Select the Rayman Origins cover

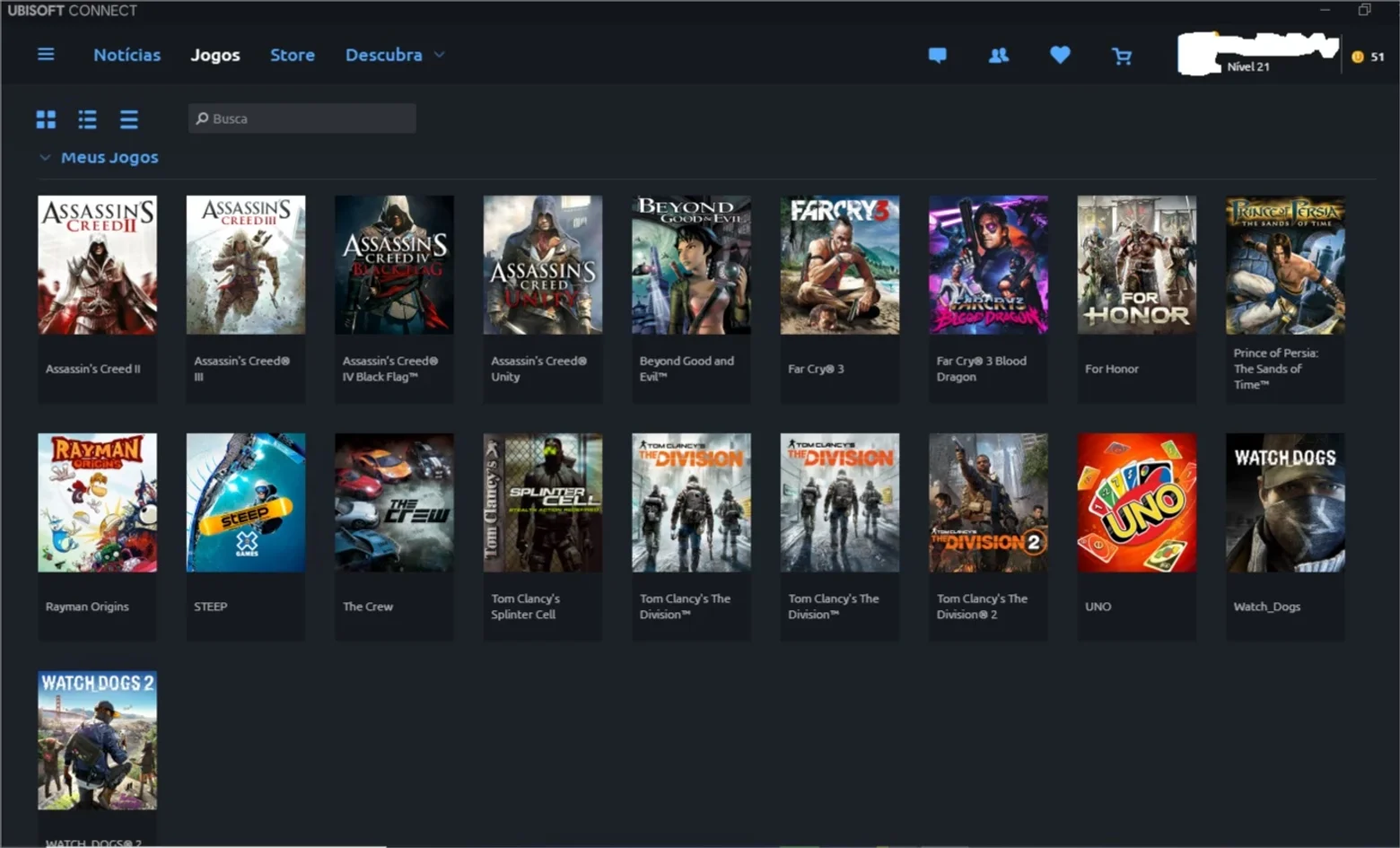(97, 503)
